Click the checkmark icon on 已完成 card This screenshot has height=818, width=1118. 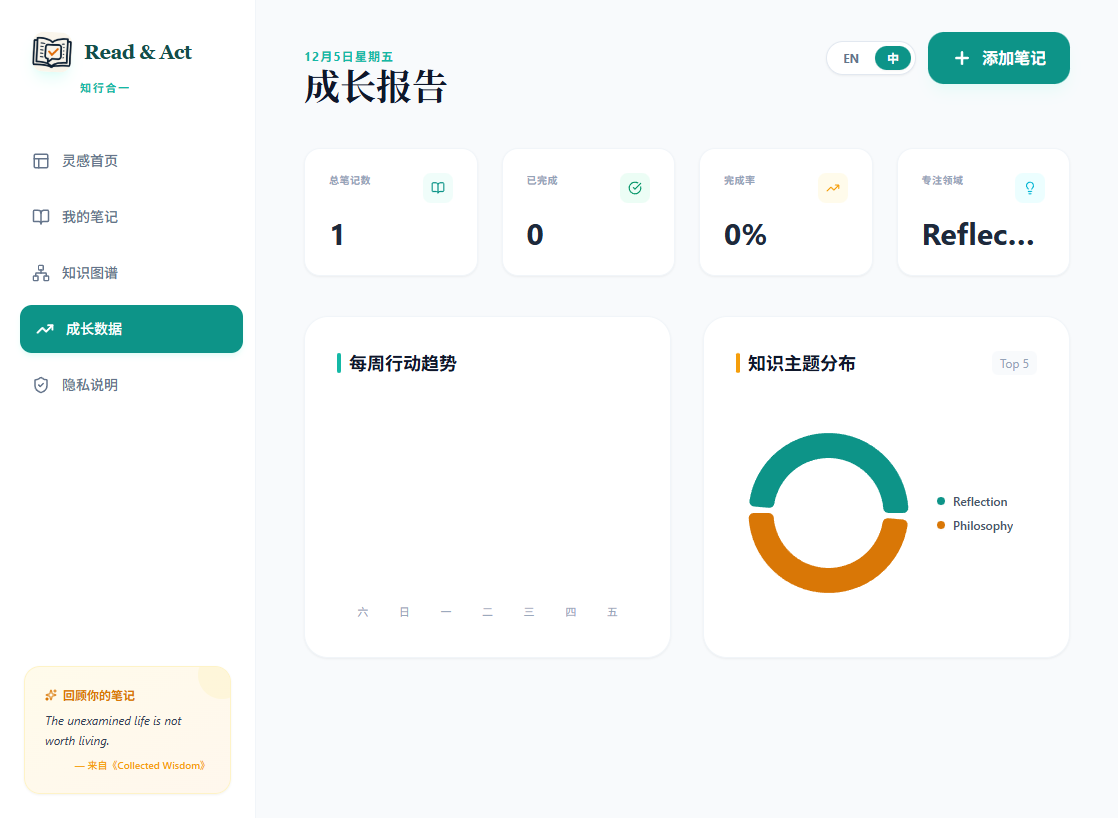click(x=634, y=188)
